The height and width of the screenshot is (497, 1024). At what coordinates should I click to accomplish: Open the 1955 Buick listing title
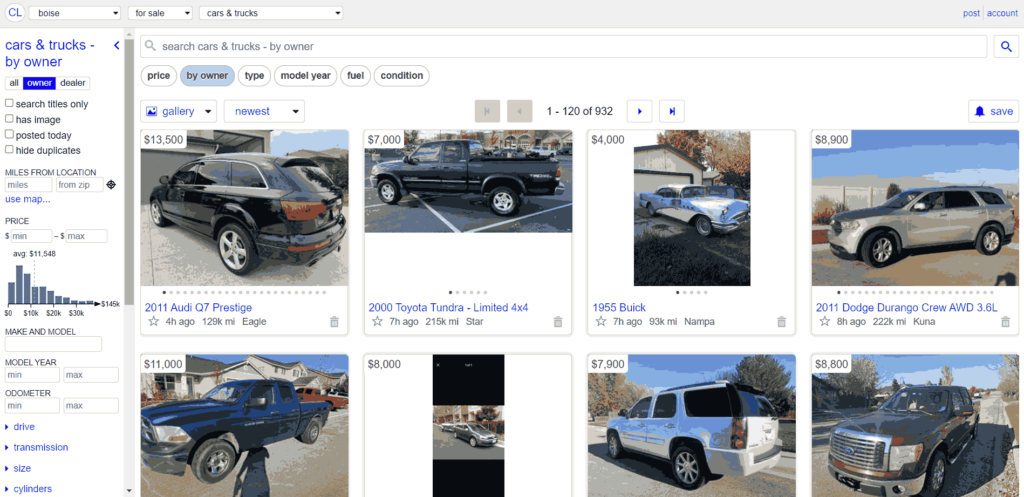pyautogui.click(x=619, y=308)
